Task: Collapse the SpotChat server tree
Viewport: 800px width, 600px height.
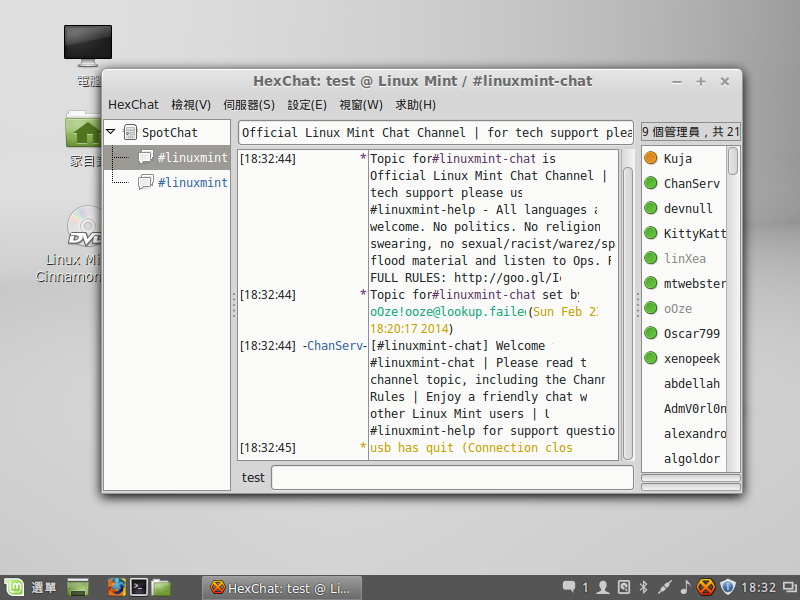Action: pyautogui.click(x=111, y=132)
